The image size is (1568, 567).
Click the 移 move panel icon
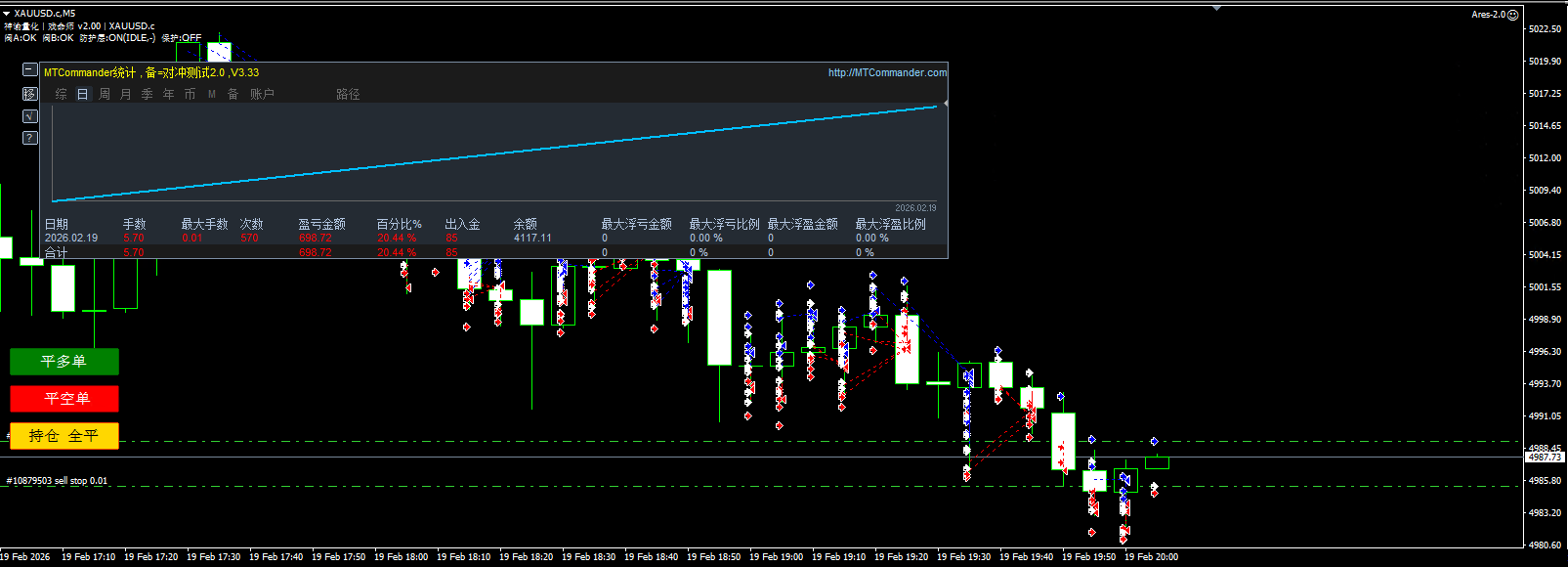pos(29,94)
